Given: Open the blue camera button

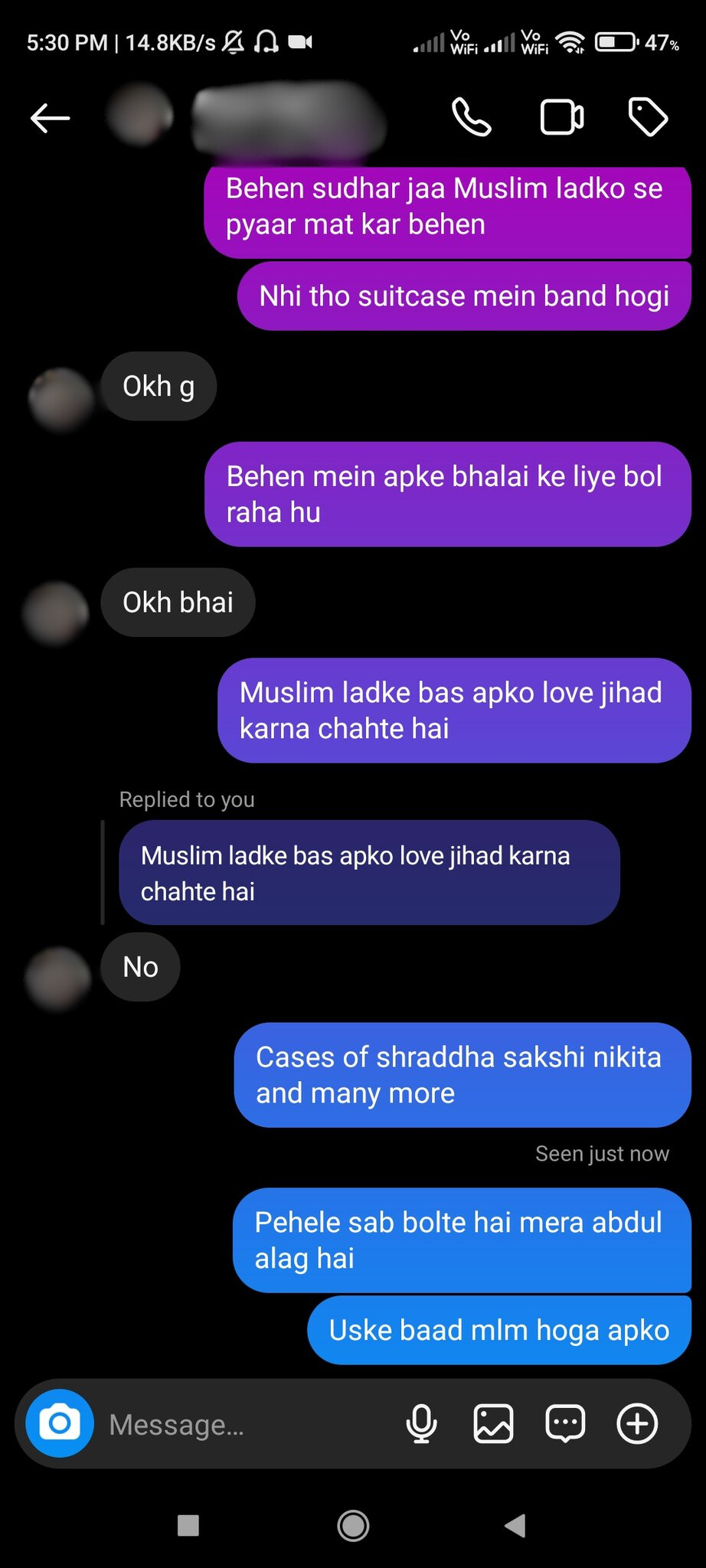Looking at the screenshot, I should click(x=60, y=1423).
